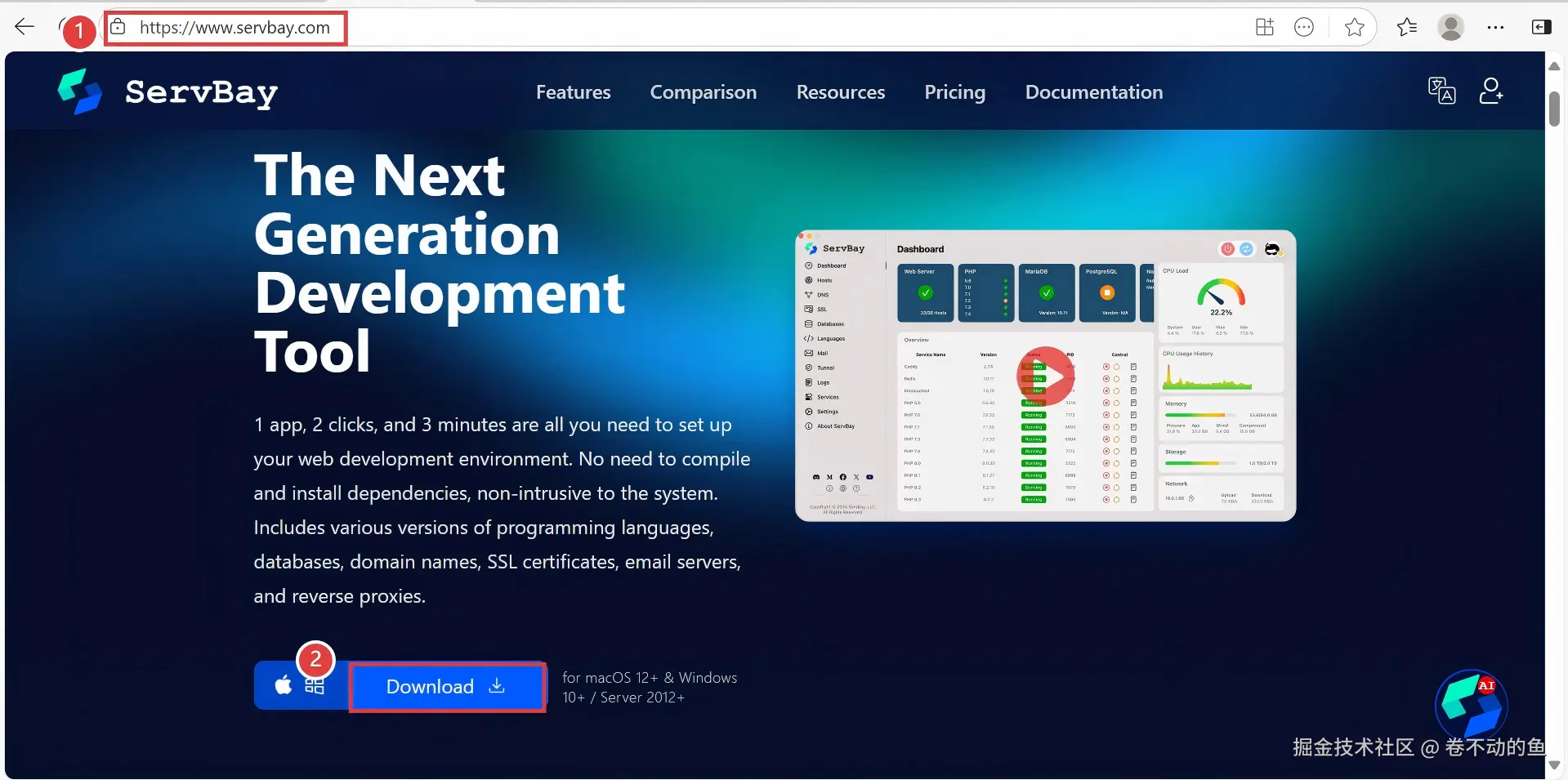
Task: Click the ServBay brand name
Action: point(201,92)
